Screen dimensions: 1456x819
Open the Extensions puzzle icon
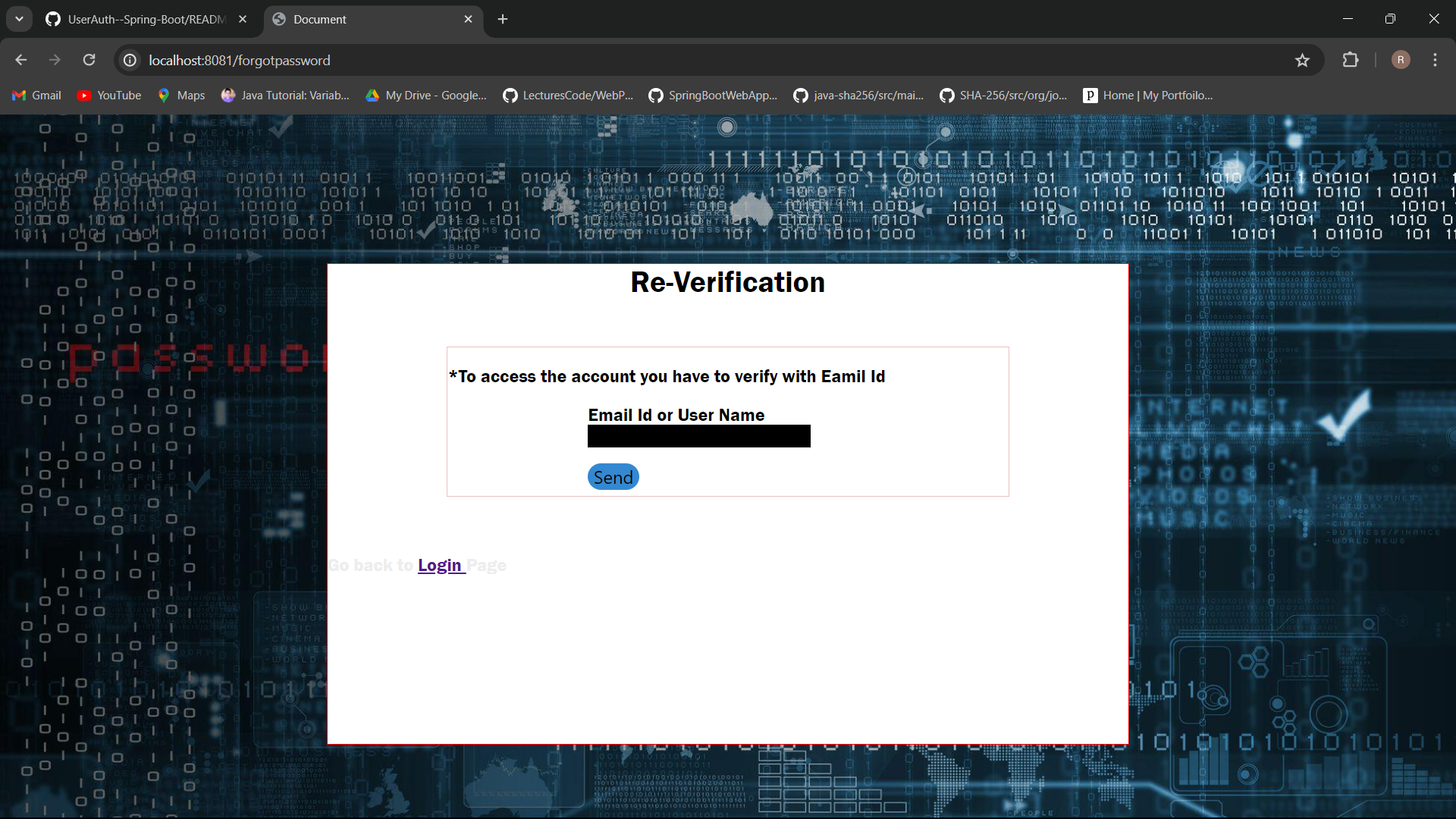click(x=1351, y=60)
